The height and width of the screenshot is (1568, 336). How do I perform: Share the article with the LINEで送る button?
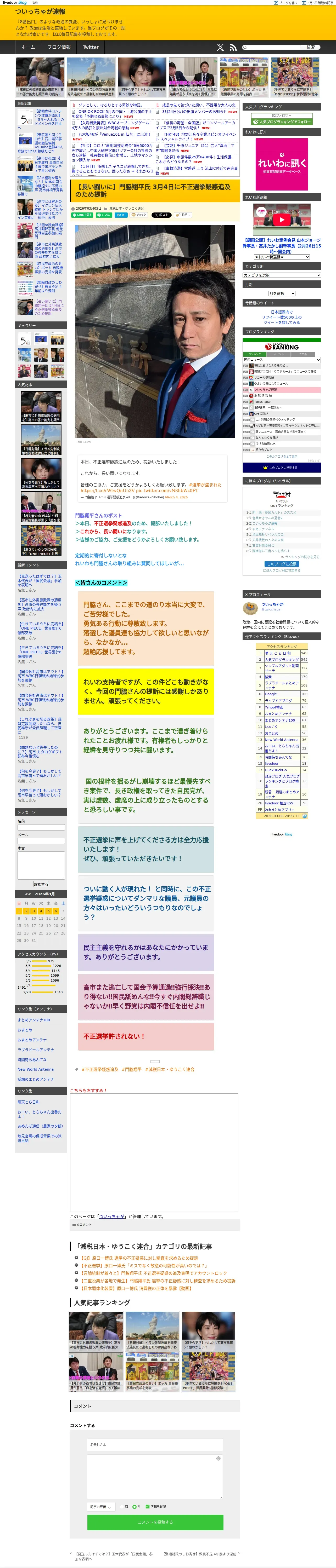click(x=82, y=215)
